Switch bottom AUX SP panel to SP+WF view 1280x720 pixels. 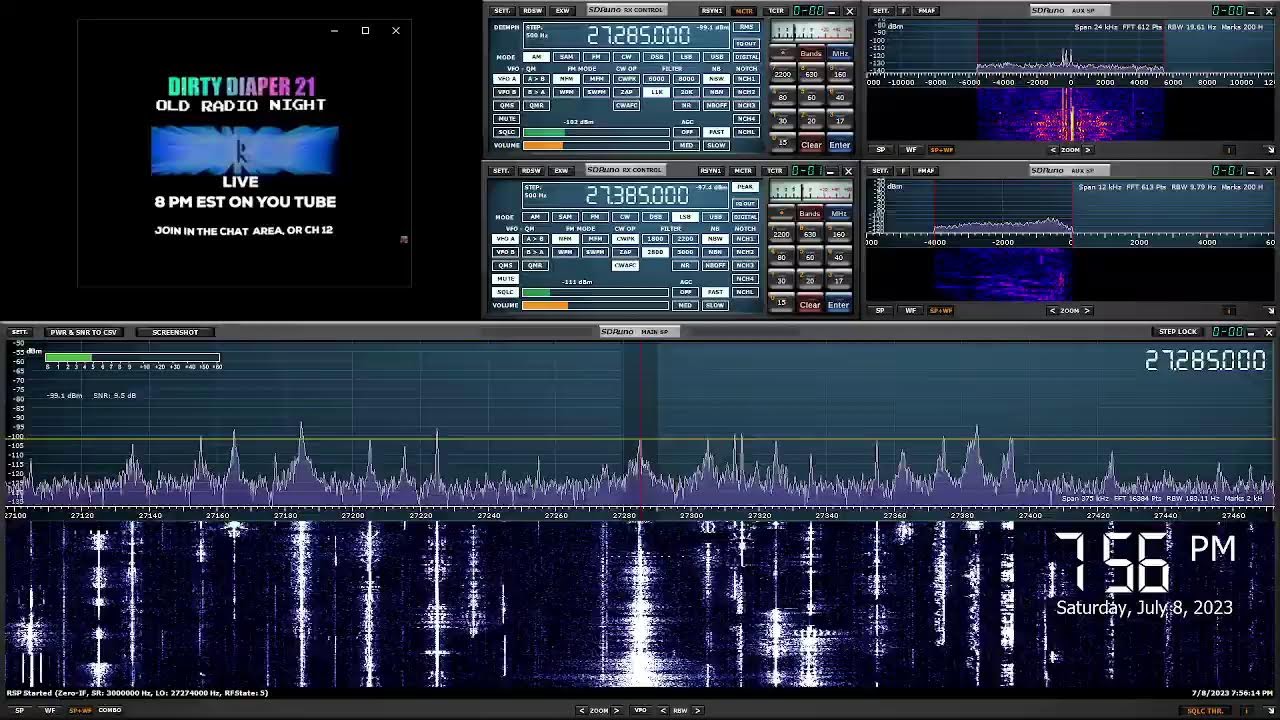[x=941, y=310]
